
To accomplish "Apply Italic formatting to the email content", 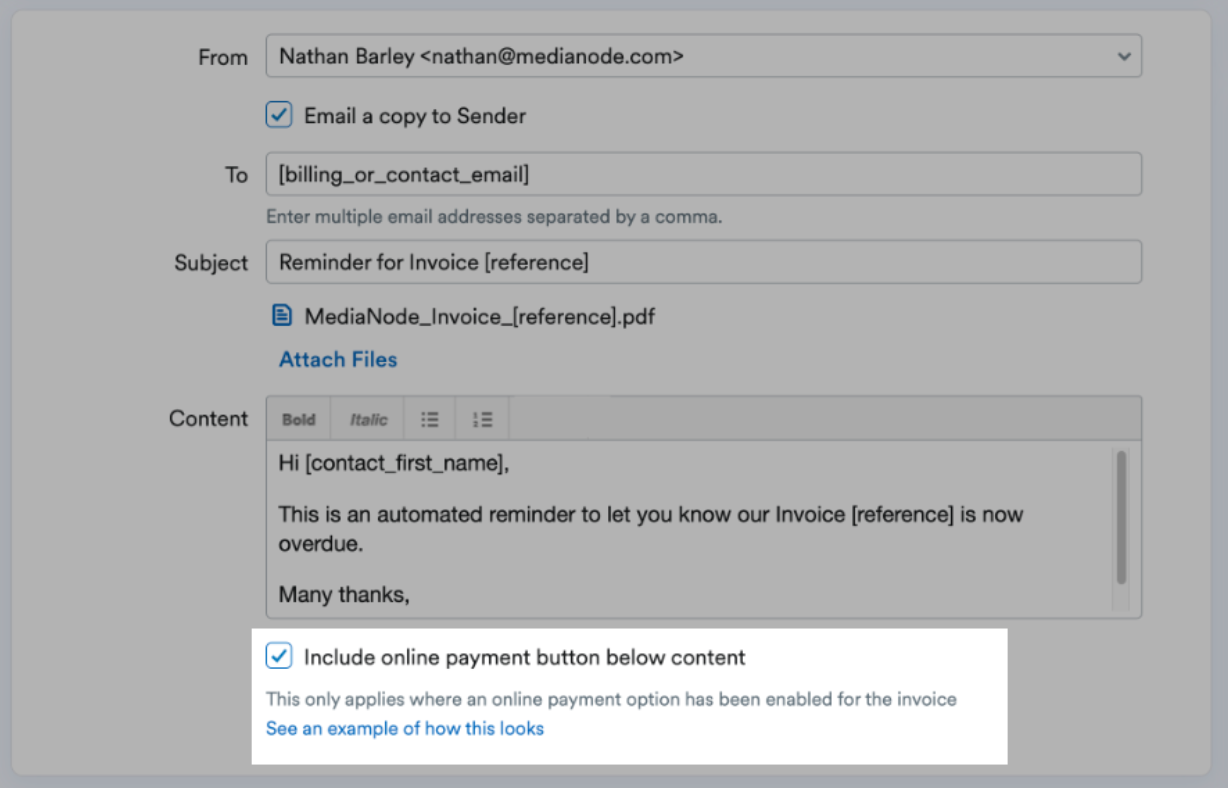I will (366, 418).
